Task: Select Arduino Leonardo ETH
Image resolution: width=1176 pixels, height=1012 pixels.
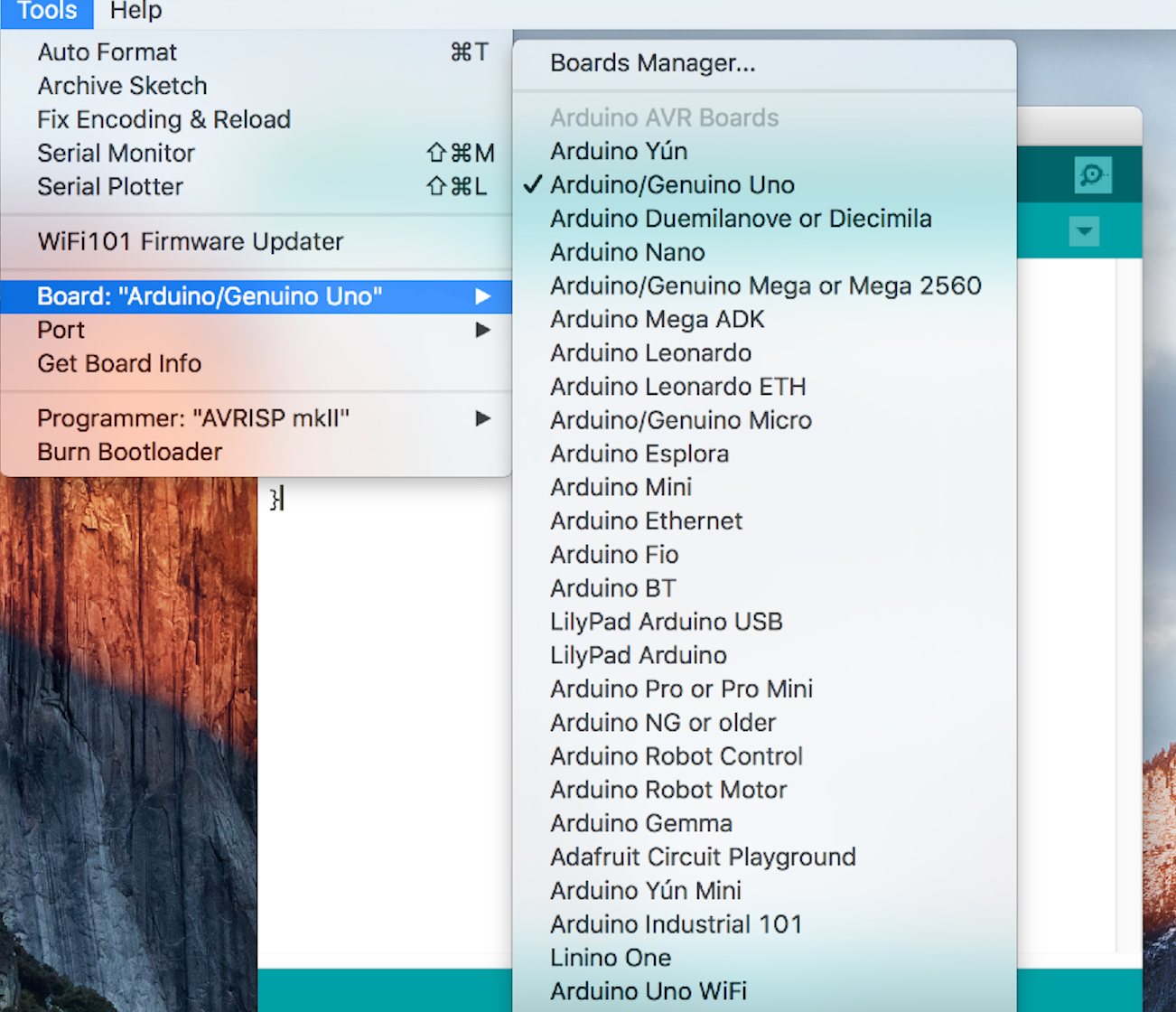Action: coord(764,387)
